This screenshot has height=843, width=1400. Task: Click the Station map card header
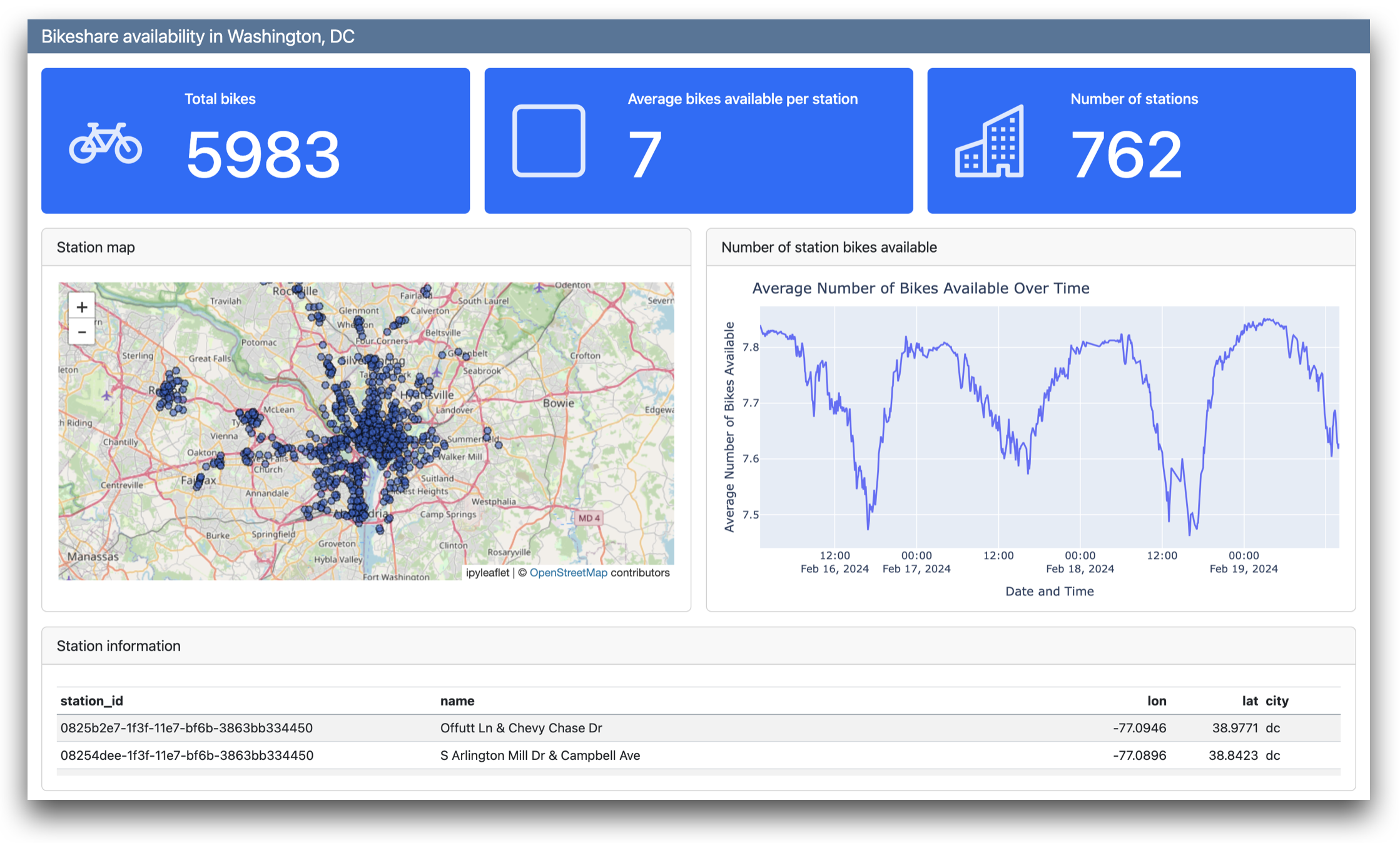(x=96, y=248)
